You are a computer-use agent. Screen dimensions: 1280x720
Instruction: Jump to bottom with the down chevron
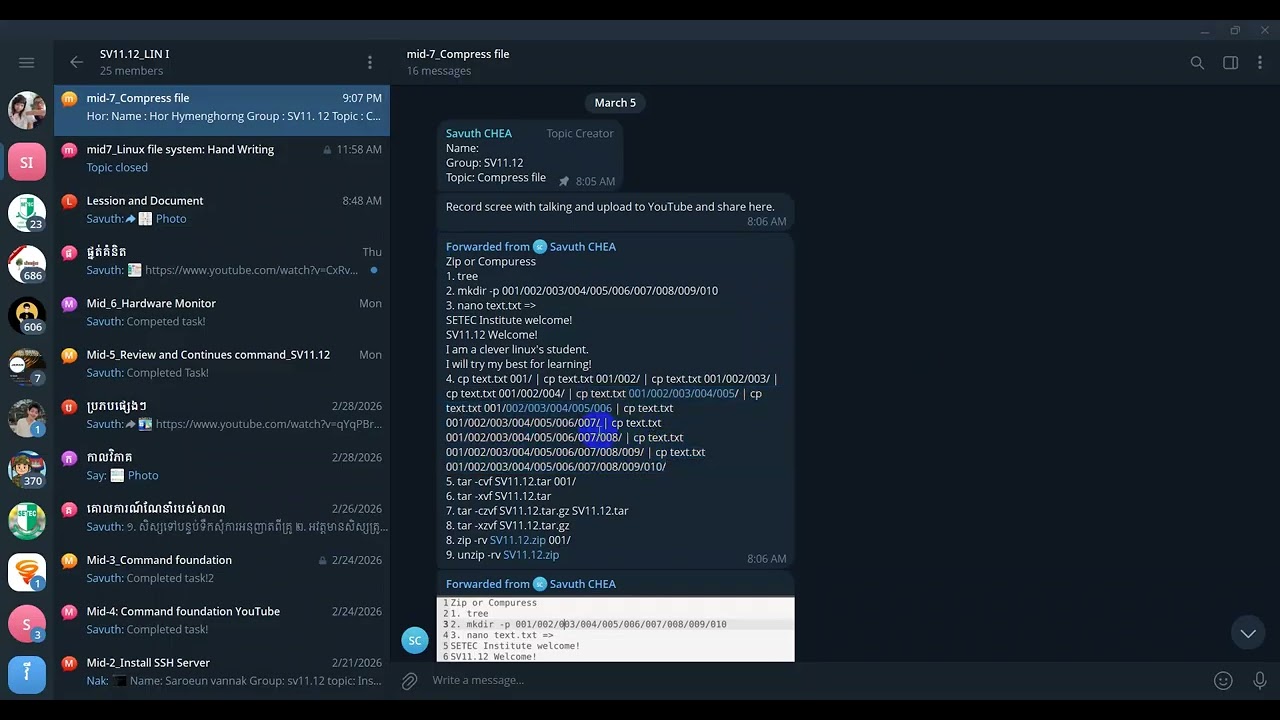point(1248,633)
